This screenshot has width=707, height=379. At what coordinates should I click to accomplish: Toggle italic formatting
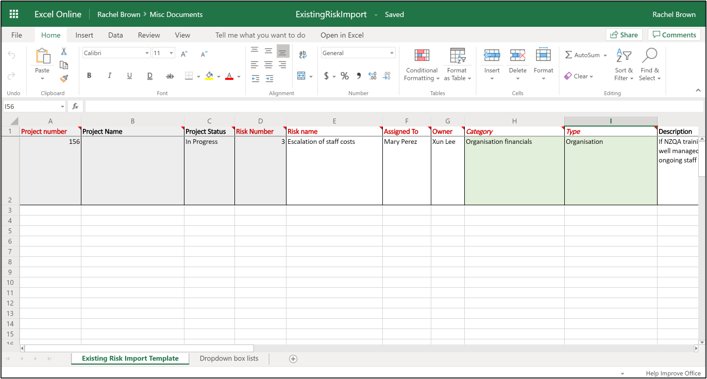click(x=110, y=76)
